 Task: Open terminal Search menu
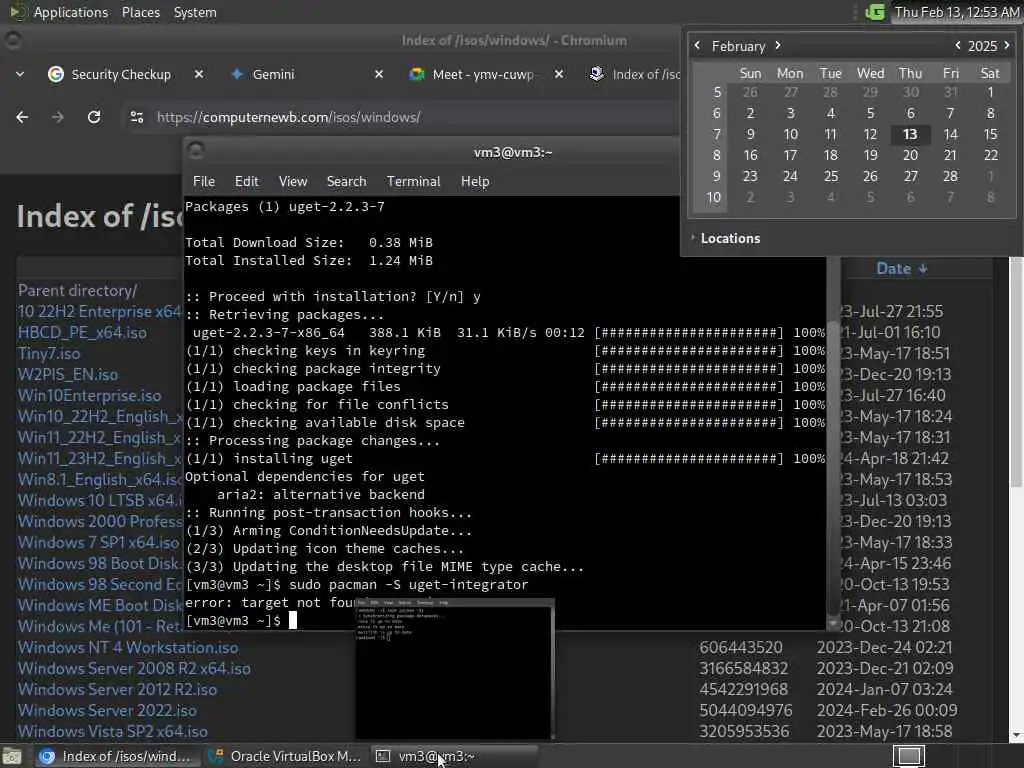pyautogui.click(x=346, y=182)
